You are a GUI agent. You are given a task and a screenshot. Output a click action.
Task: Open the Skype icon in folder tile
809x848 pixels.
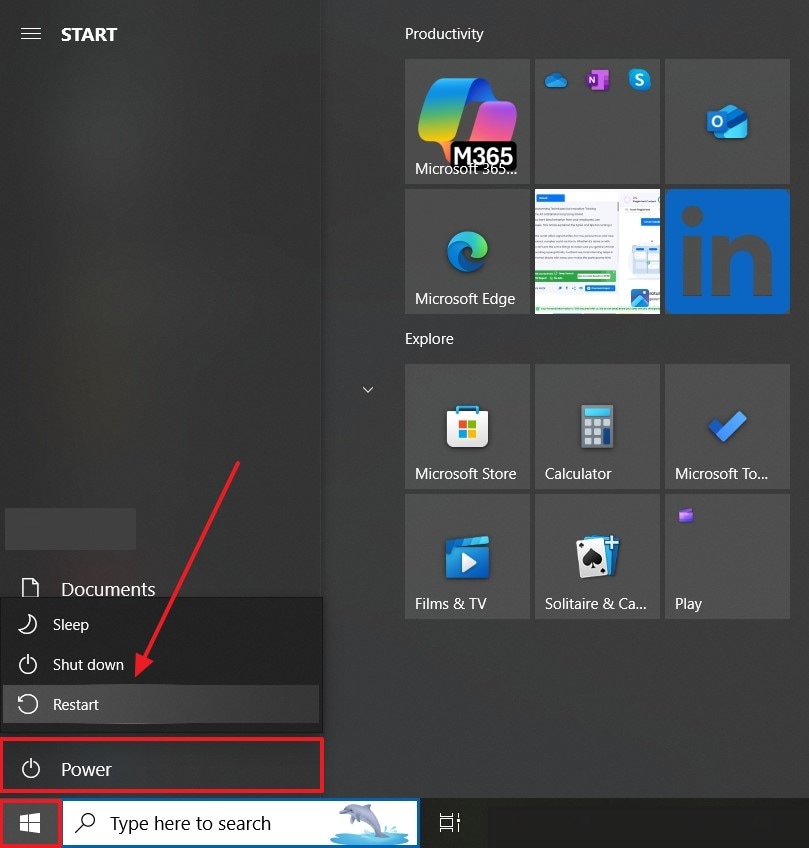tap(639, 80)
